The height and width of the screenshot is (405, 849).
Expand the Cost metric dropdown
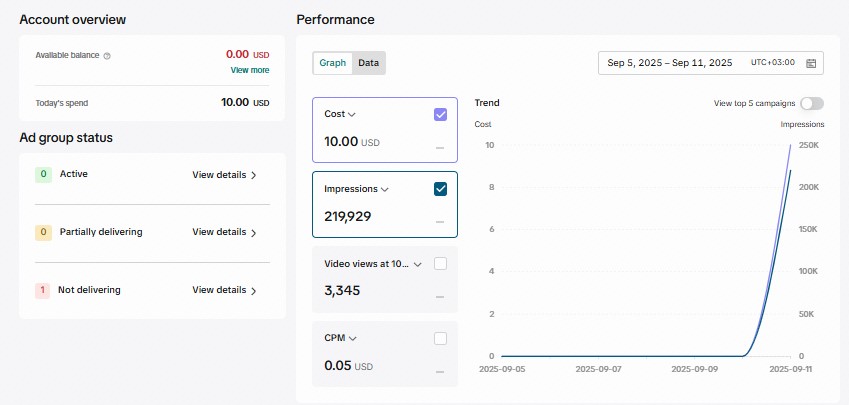(352, 115)
